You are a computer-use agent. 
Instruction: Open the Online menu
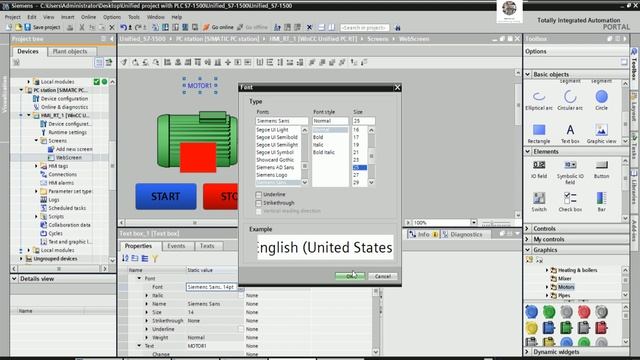[x=88, y=17]
